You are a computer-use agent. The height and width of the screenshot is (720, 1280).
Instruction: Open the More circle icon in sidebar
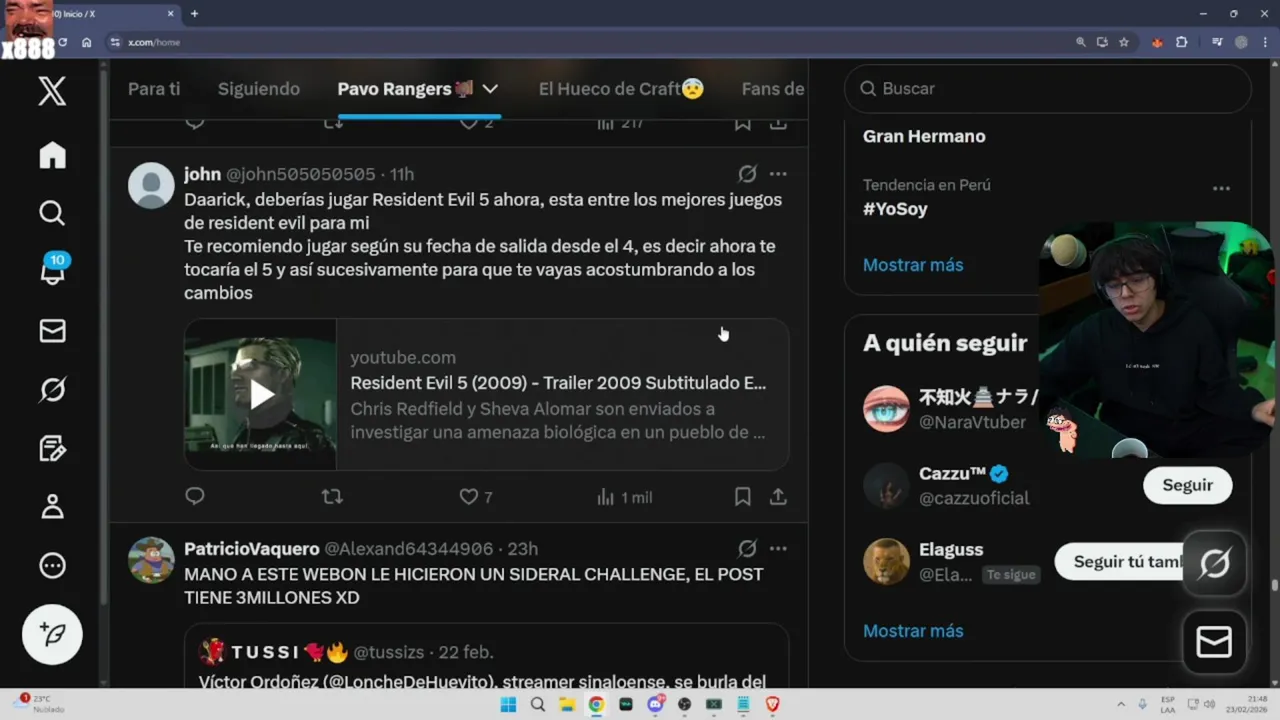tap(52, 565)
